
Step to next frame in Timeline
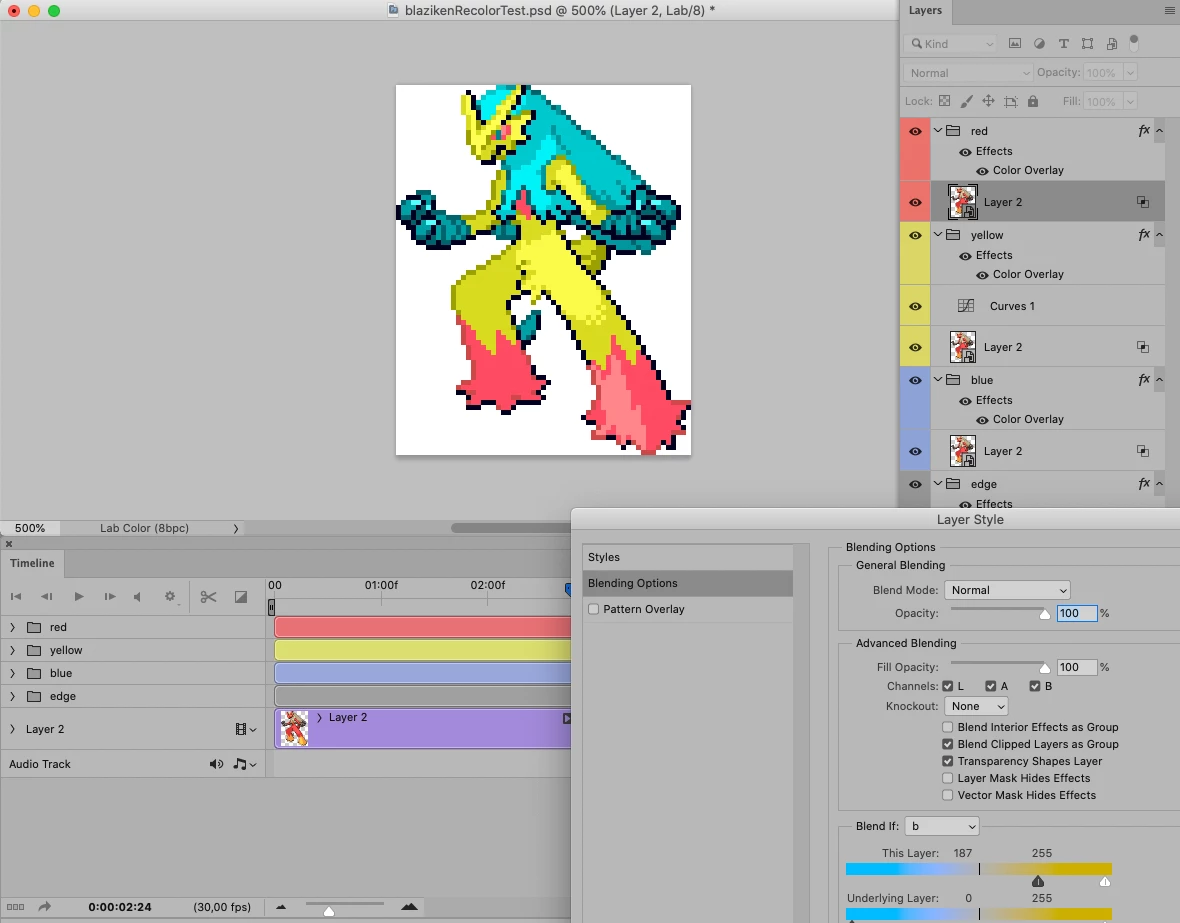coord(110,596)
